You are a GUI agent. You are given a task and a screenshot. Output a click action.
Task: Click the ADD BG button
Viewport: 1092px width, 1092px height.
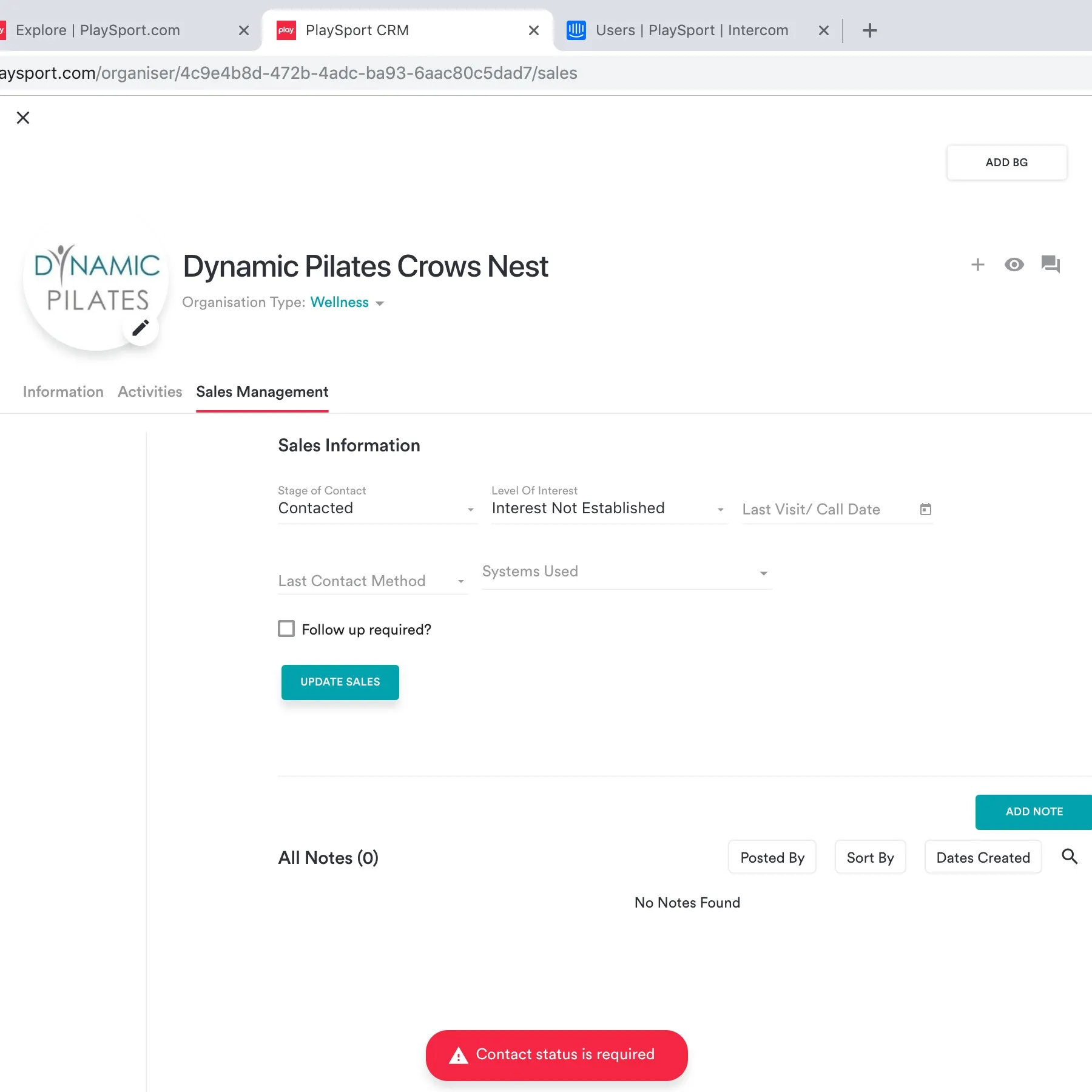click(1006, 163)
